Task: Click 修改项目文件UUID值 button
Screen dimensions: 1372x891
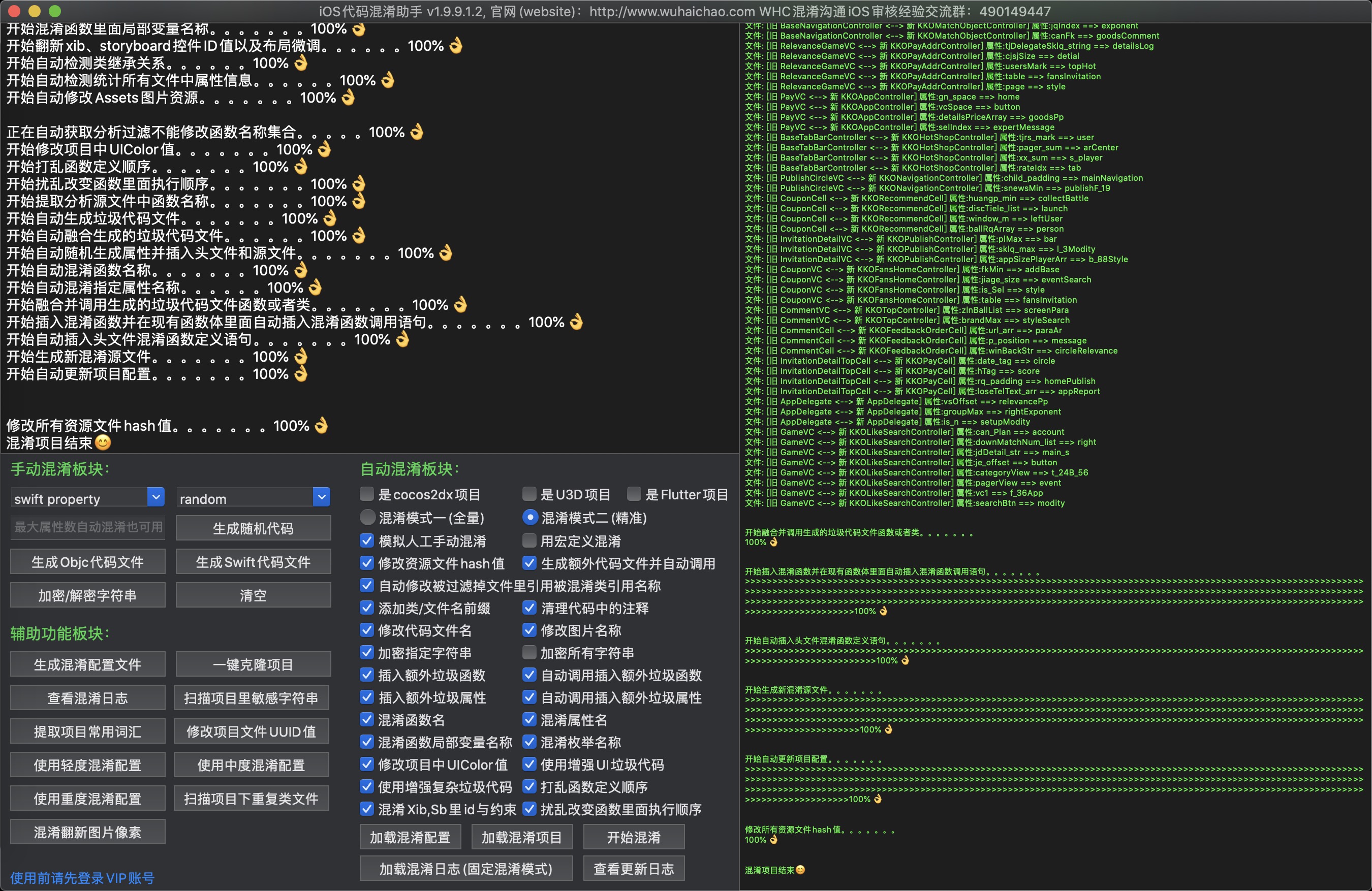Action: 252,731
